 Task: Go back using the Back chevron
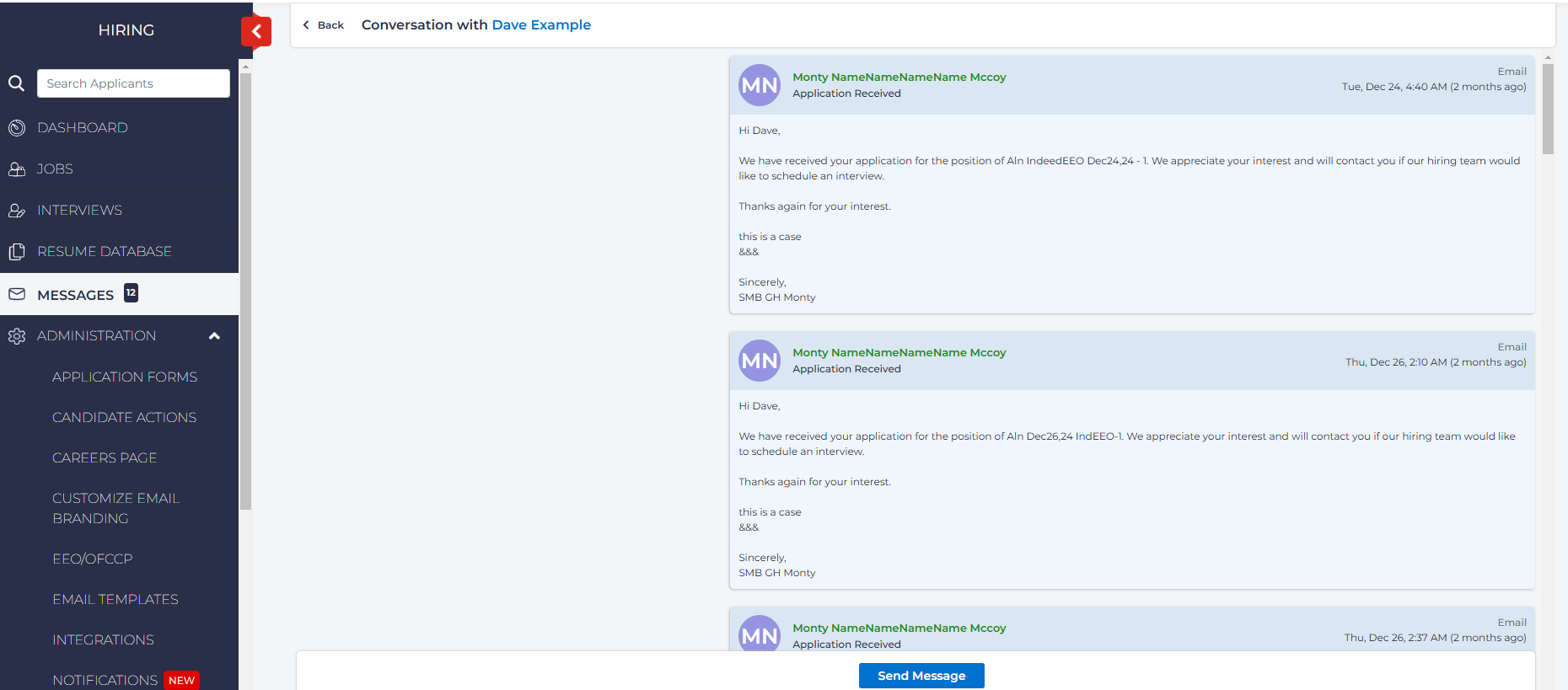pyautogui.click(x=307, y=25)
